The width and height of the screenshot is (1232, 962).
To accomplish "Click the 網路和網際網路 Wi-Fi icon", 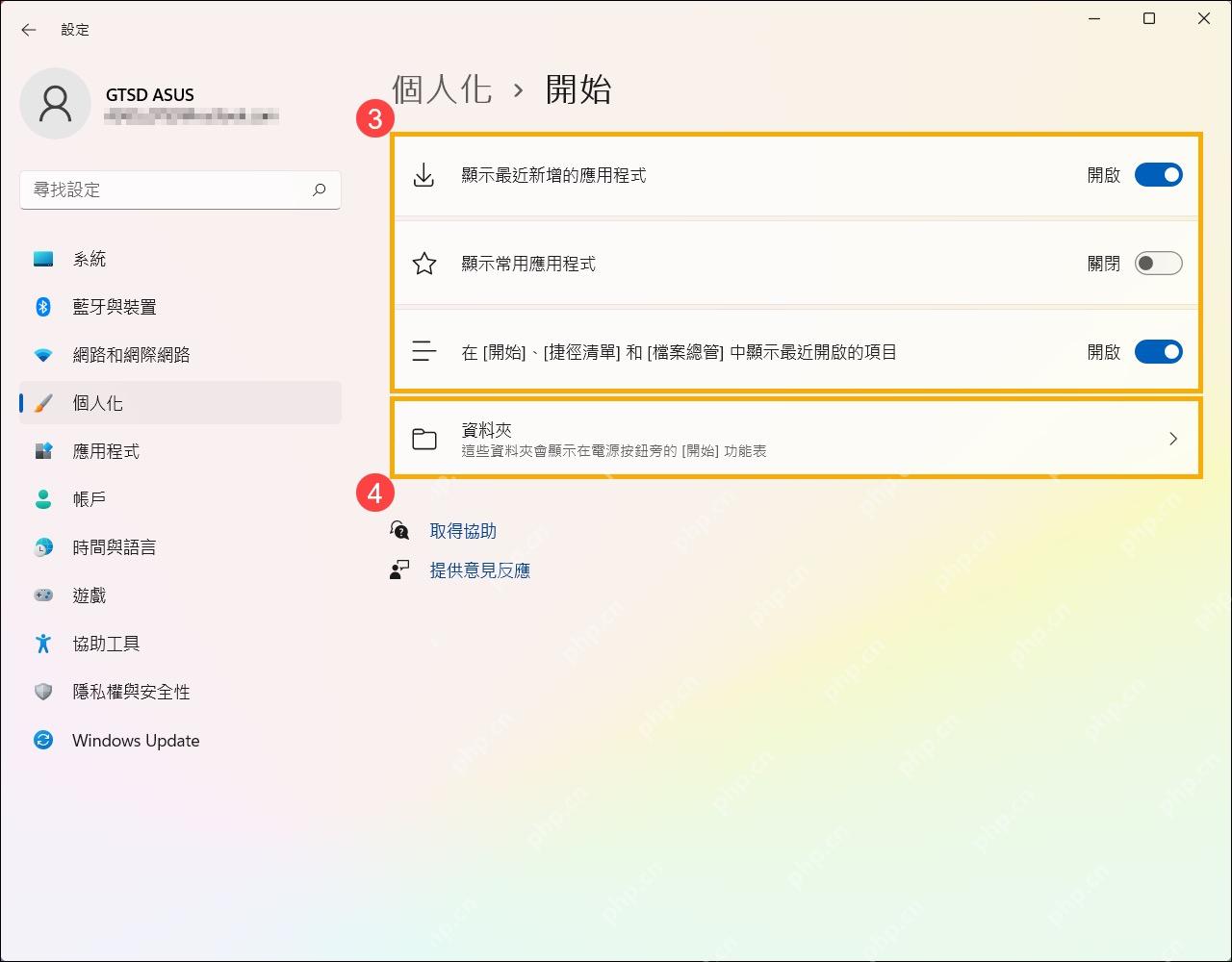I will 43,355.
